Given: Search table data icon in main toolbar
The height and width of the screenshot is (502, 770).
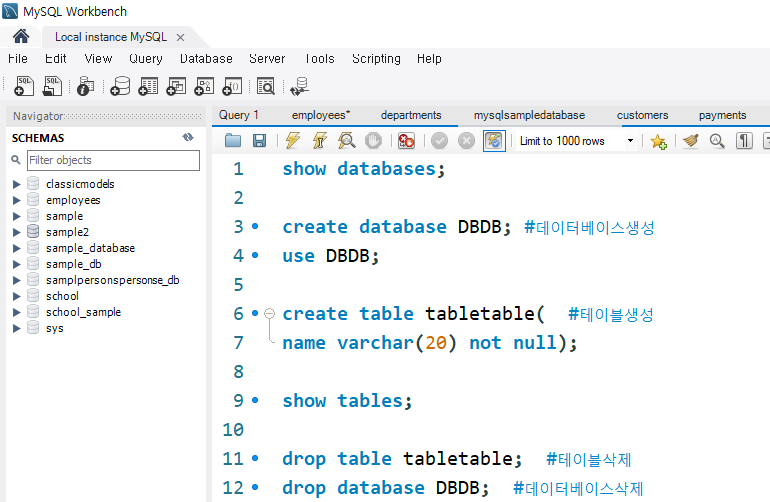Looking at the screenshot, I should [x=266, y=86].
